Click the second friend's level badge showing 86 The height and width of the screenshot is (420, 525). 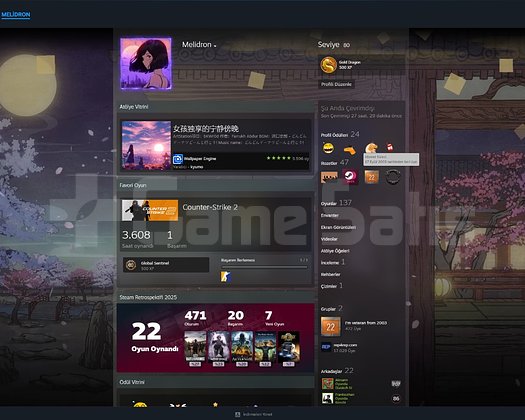coord(396,399)
